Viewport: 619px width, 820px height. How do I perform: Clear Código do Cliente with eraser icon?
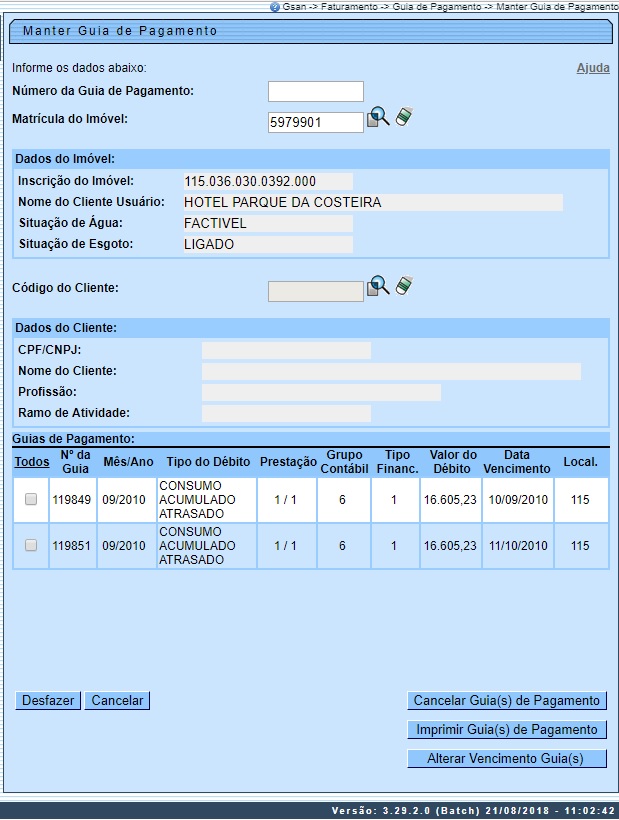coord(404,286)
